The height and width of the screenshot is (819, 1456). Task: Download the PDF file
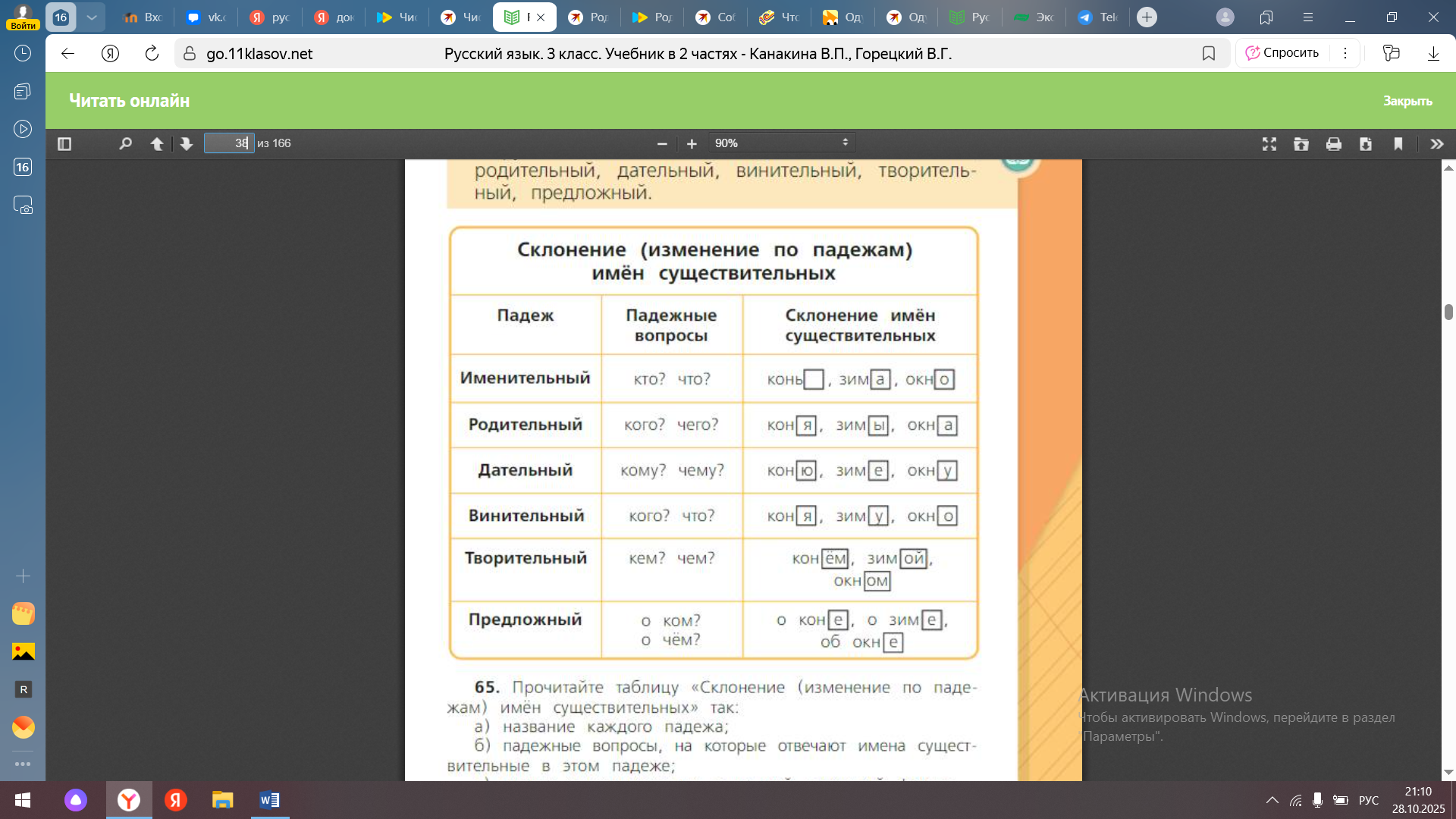(x=1366, y=143)
